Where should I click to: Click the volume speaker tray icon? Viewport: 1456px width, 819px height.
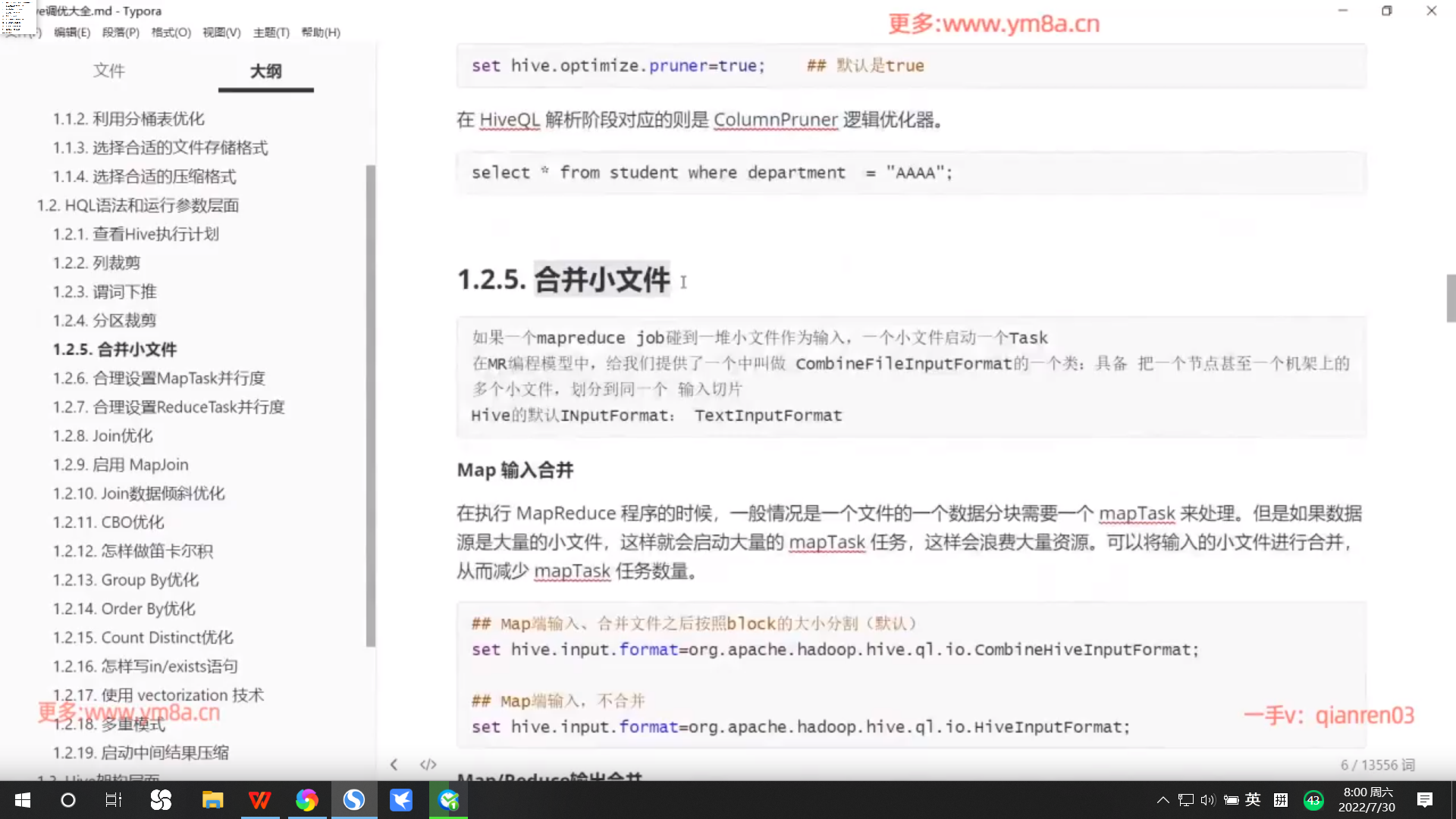[1208, 800]
